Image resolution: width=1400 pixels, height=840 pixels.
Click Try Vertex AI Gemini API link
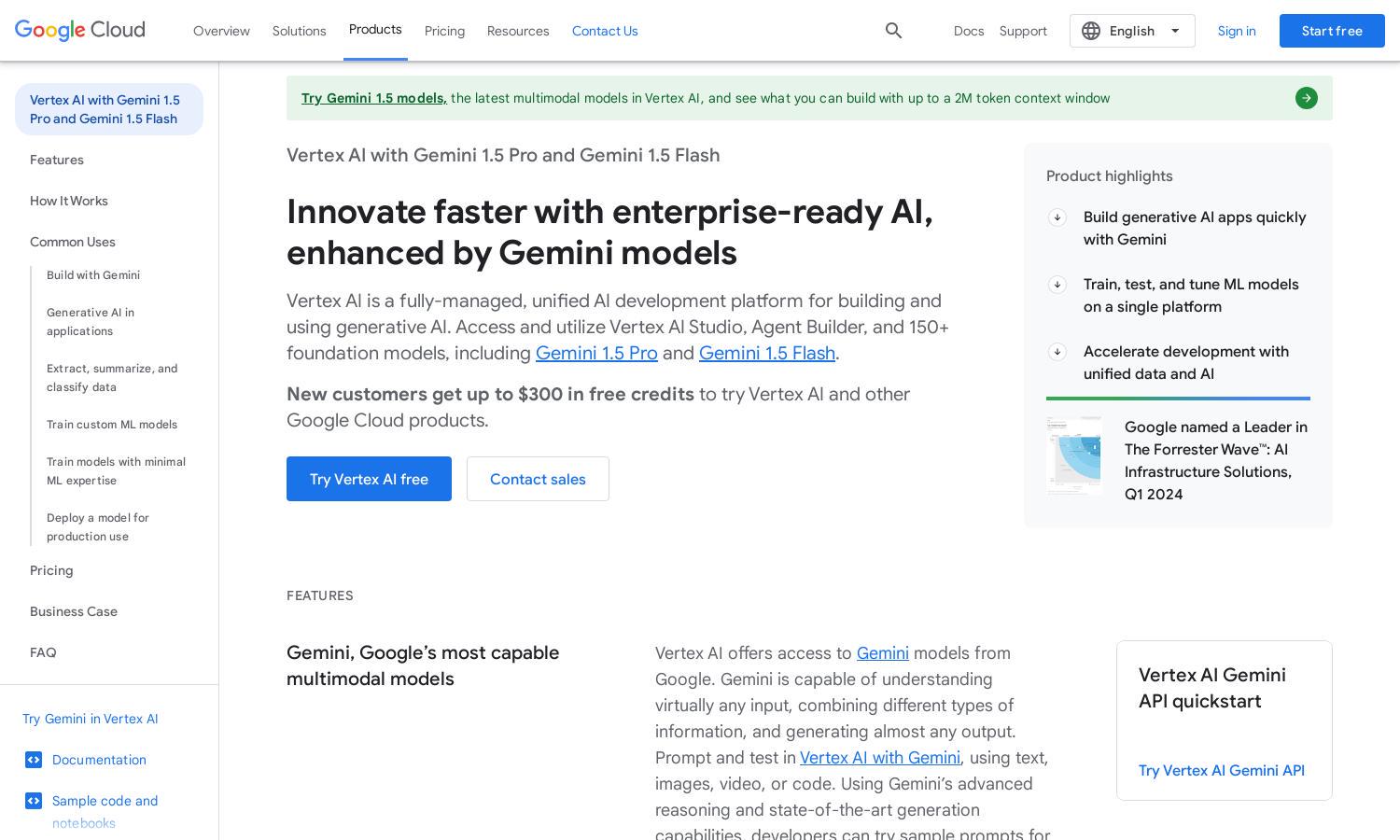[x=1222, y=771]
